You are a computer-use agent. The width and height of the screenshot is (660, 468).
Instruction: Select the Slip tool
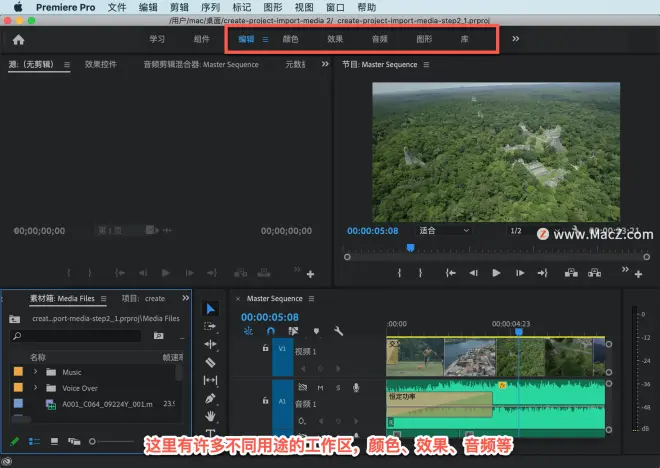[x=210, y=380]
